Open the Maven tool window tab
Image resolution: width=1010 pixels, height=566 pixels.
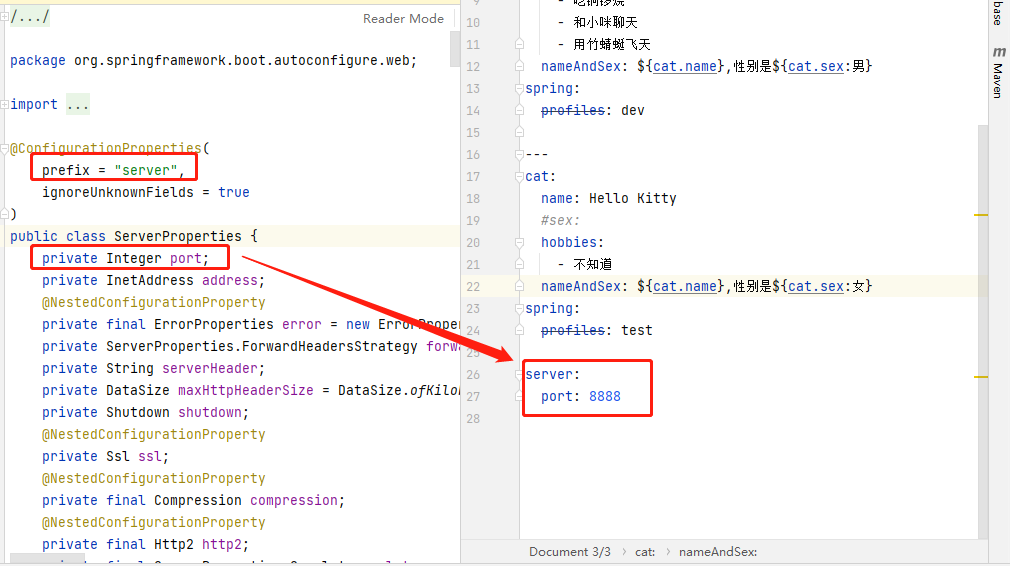click(x=997, y=81)
